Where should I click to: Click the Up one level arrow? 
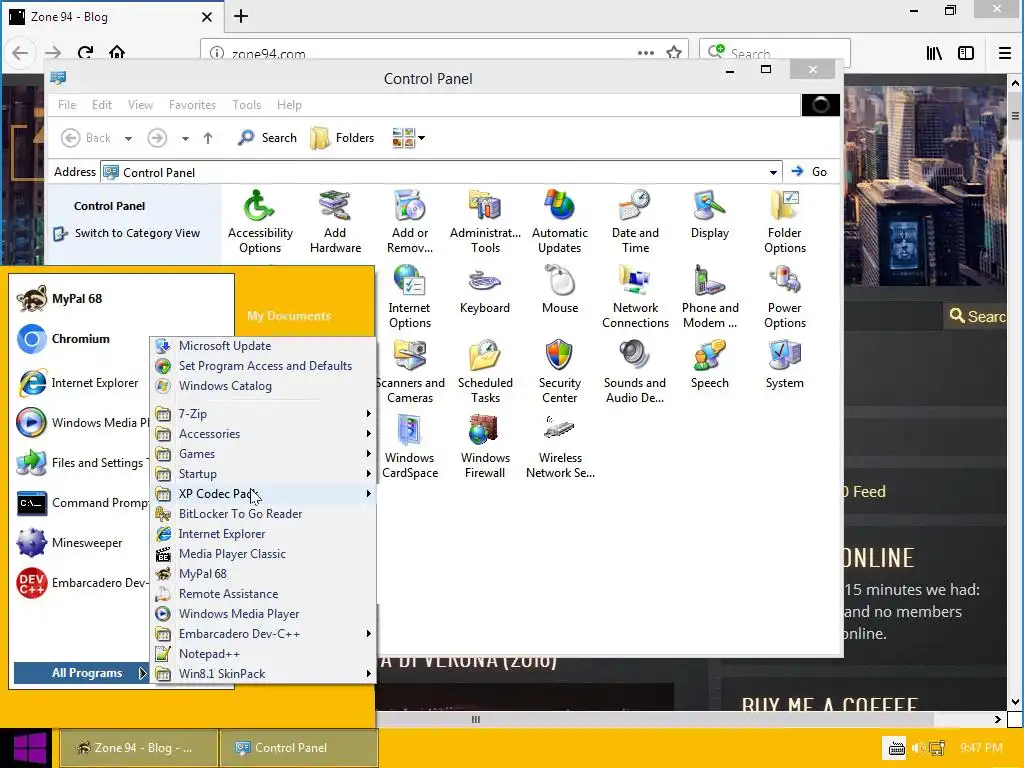coord(208,138)
